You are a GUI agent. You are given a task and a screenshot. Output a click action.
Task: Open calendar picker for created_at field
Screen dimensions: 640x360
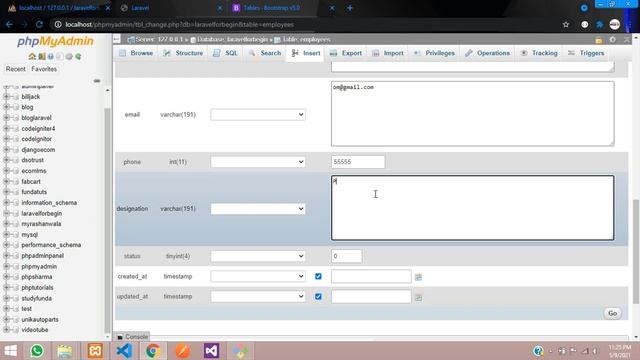coord(418,277)
